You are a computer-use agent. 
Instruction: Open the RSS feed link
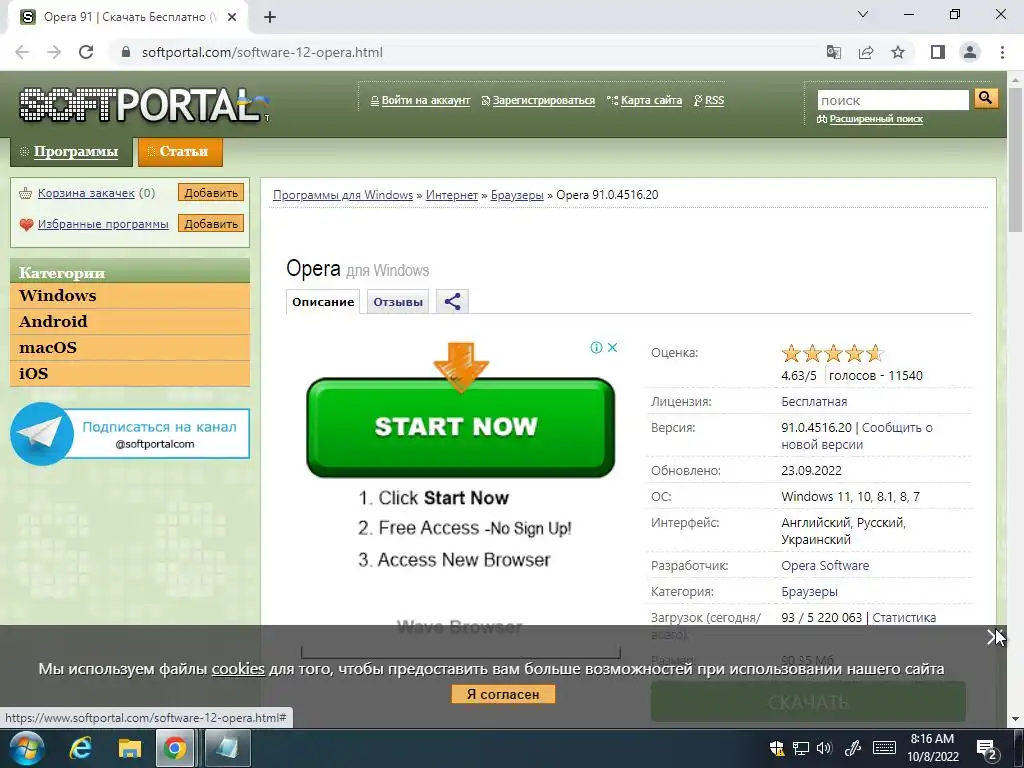pyautogui.click(x=714, y=101)
